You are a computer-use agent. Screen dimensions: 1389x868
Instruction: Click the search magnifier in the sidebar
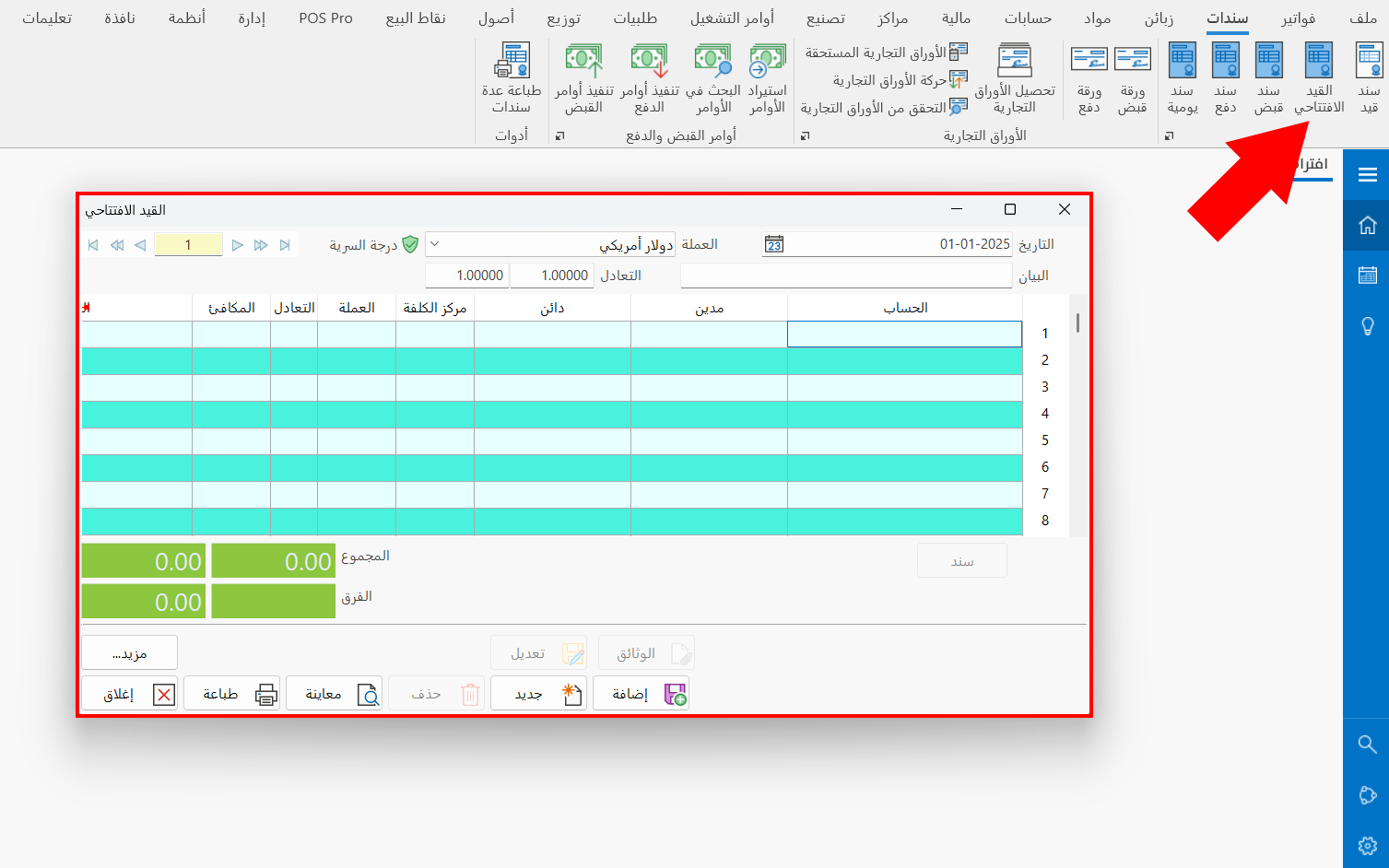pyautogui.click(x=1367, y=744)
